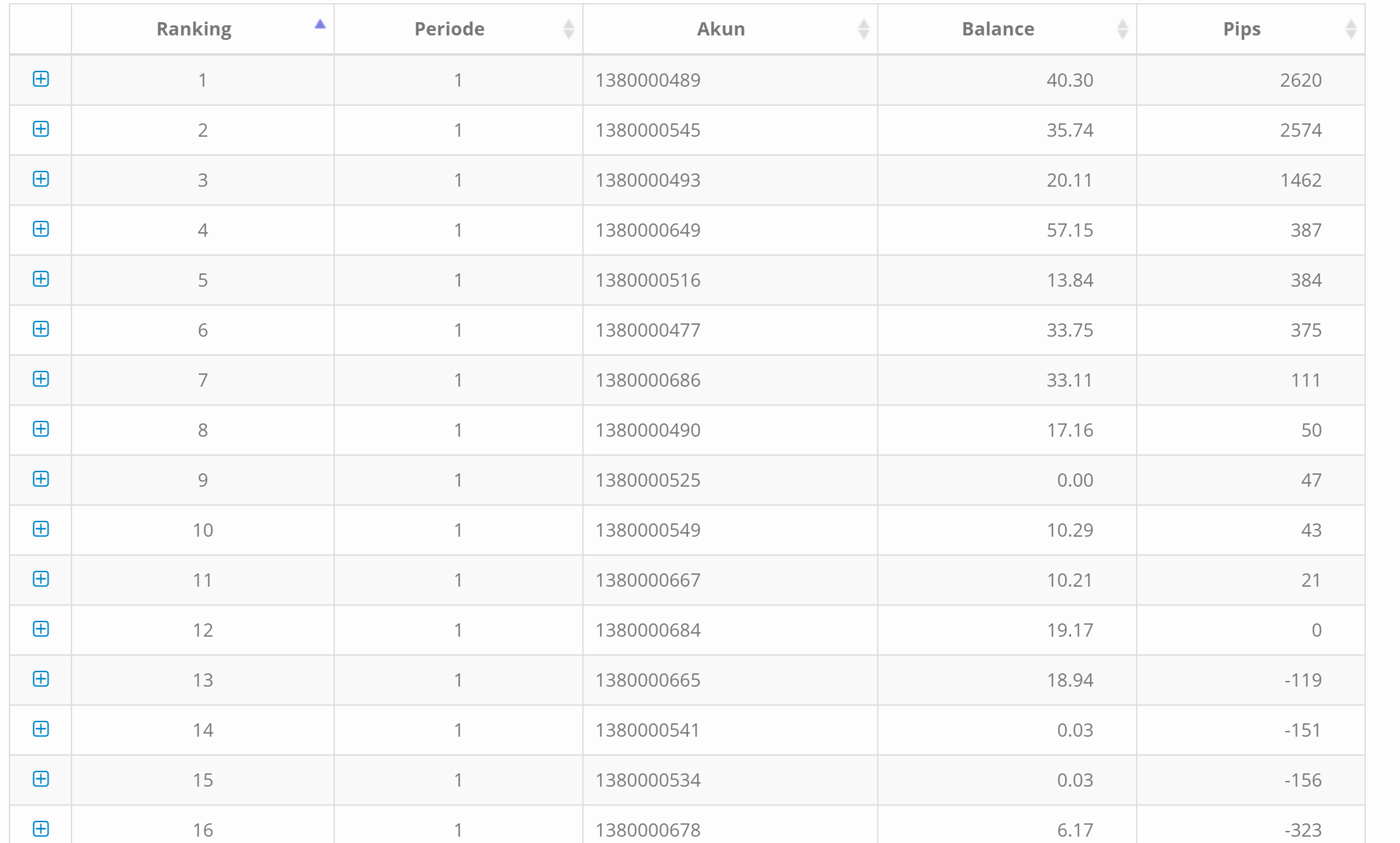Open plus icon on ranking 16 row

coord(41,829)
